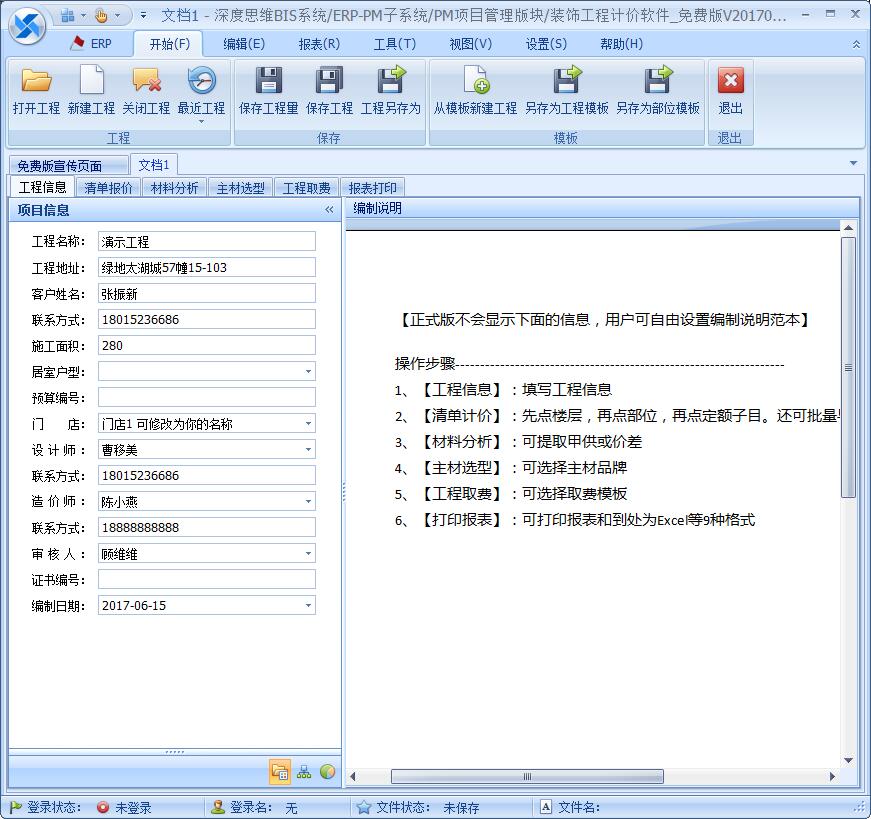Click the horizontal scrollbar in 编制说明 panel
Screen dimensions: 871x819
pyautogui.click(x=527, y=776)
